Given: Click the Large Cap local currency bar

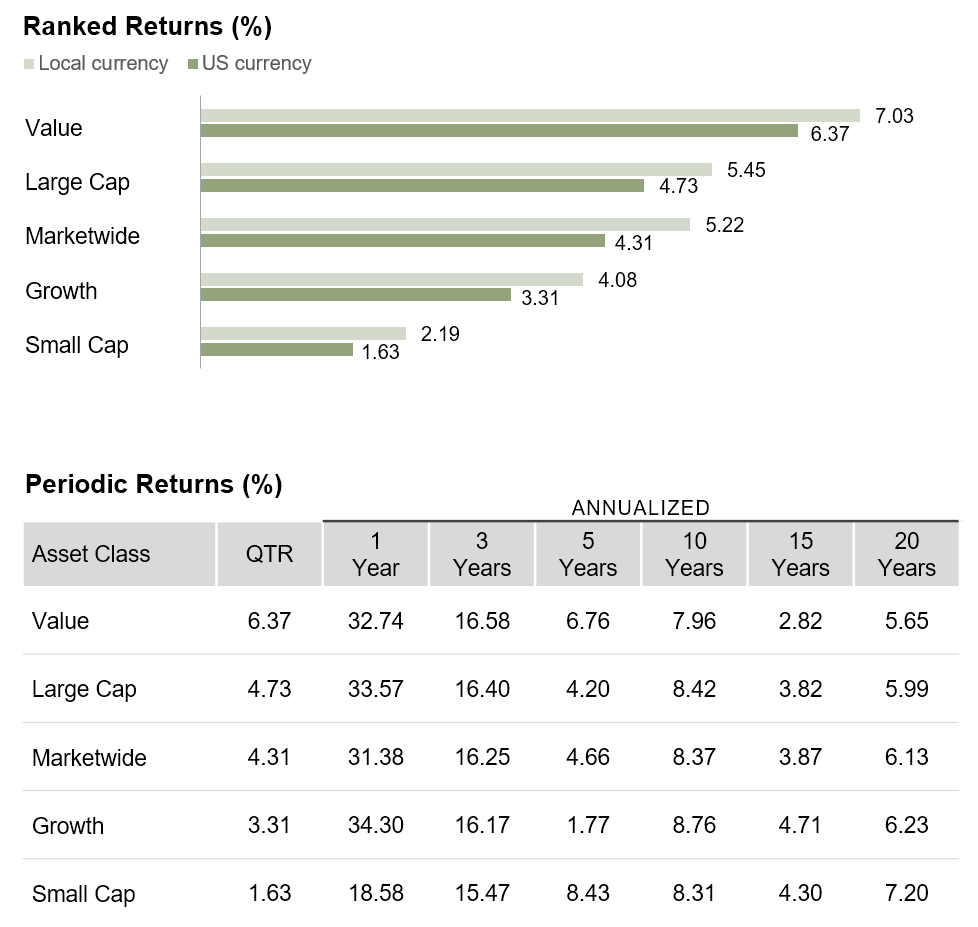Looking at the screenshot, I should (x=456, y=169).
